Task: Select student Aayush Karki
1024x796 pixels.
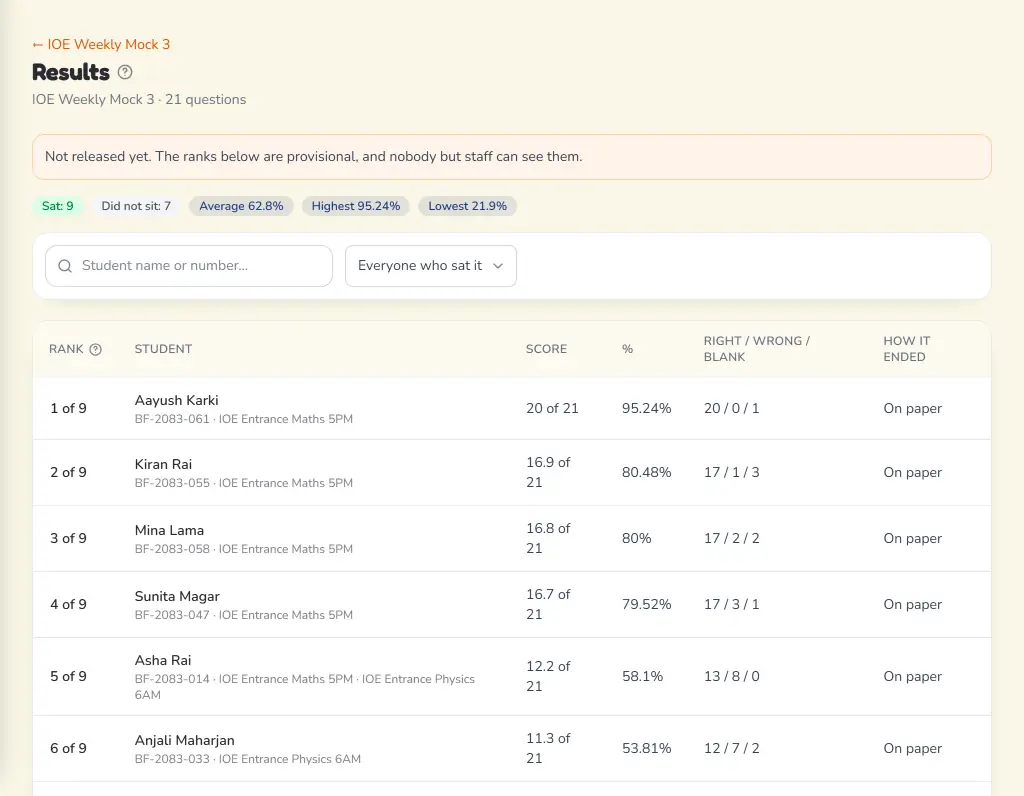Action: click(x=176, y=400)
